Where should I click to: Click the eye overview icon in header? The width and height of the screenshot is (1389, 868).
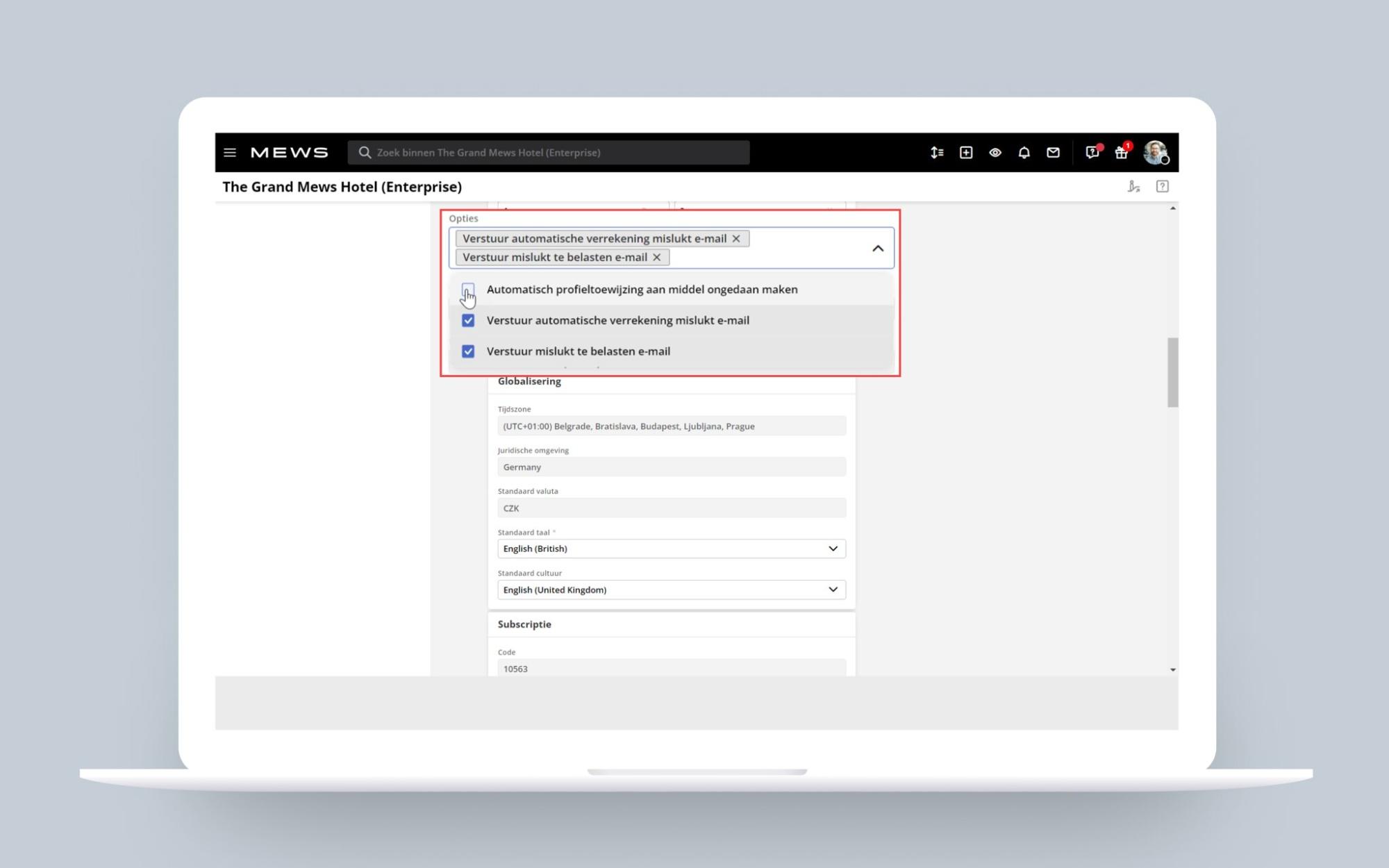coord(995,153)
